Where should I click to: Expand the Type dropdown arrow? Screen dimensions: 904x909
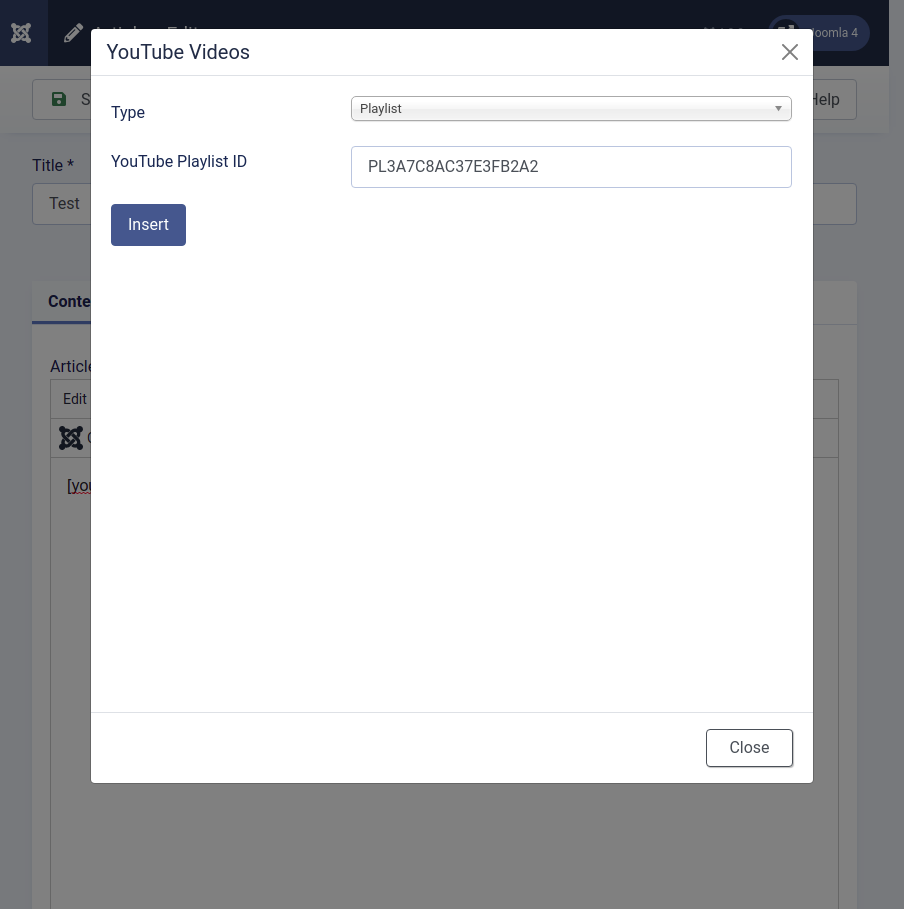coord(778,108)
